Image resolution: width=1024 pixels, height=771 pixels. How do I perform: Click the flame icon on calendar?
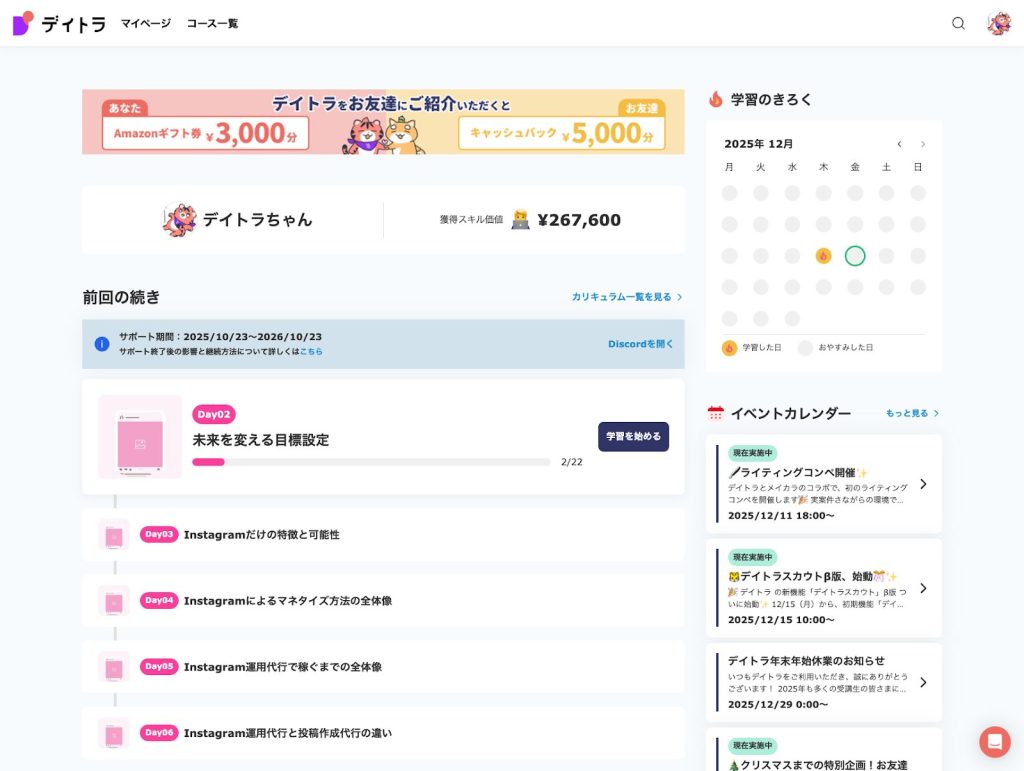823,256
